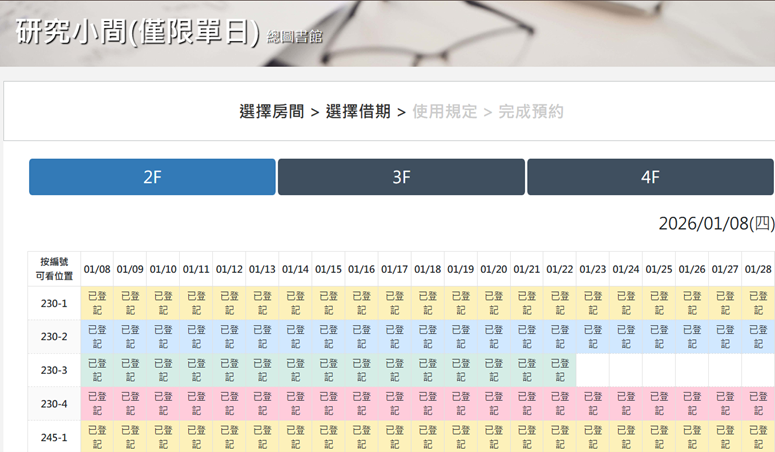
Task: Click yellow 已登記 cell for 230-1 on 01/08
Action: [x=97, y=303]
